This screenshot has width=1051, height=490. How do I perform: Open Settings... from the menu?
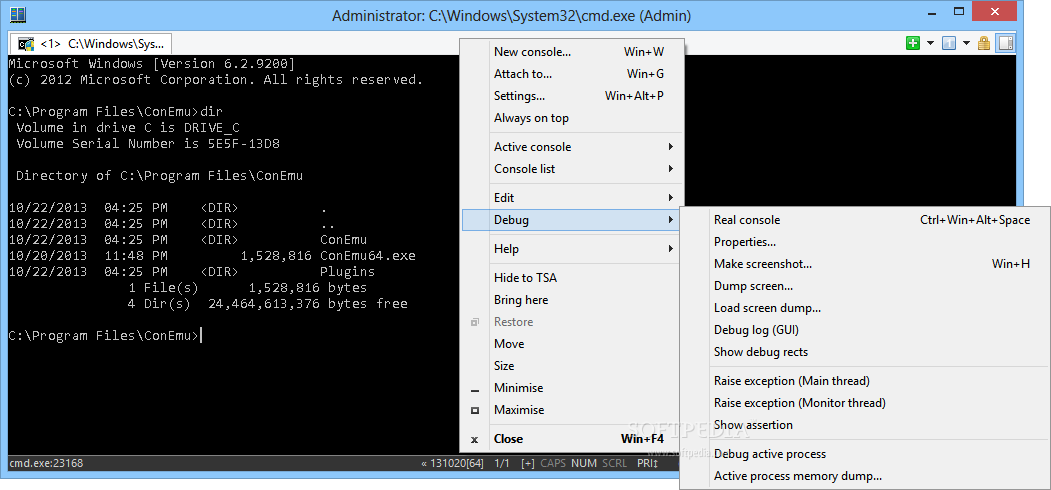click(572, 96)
